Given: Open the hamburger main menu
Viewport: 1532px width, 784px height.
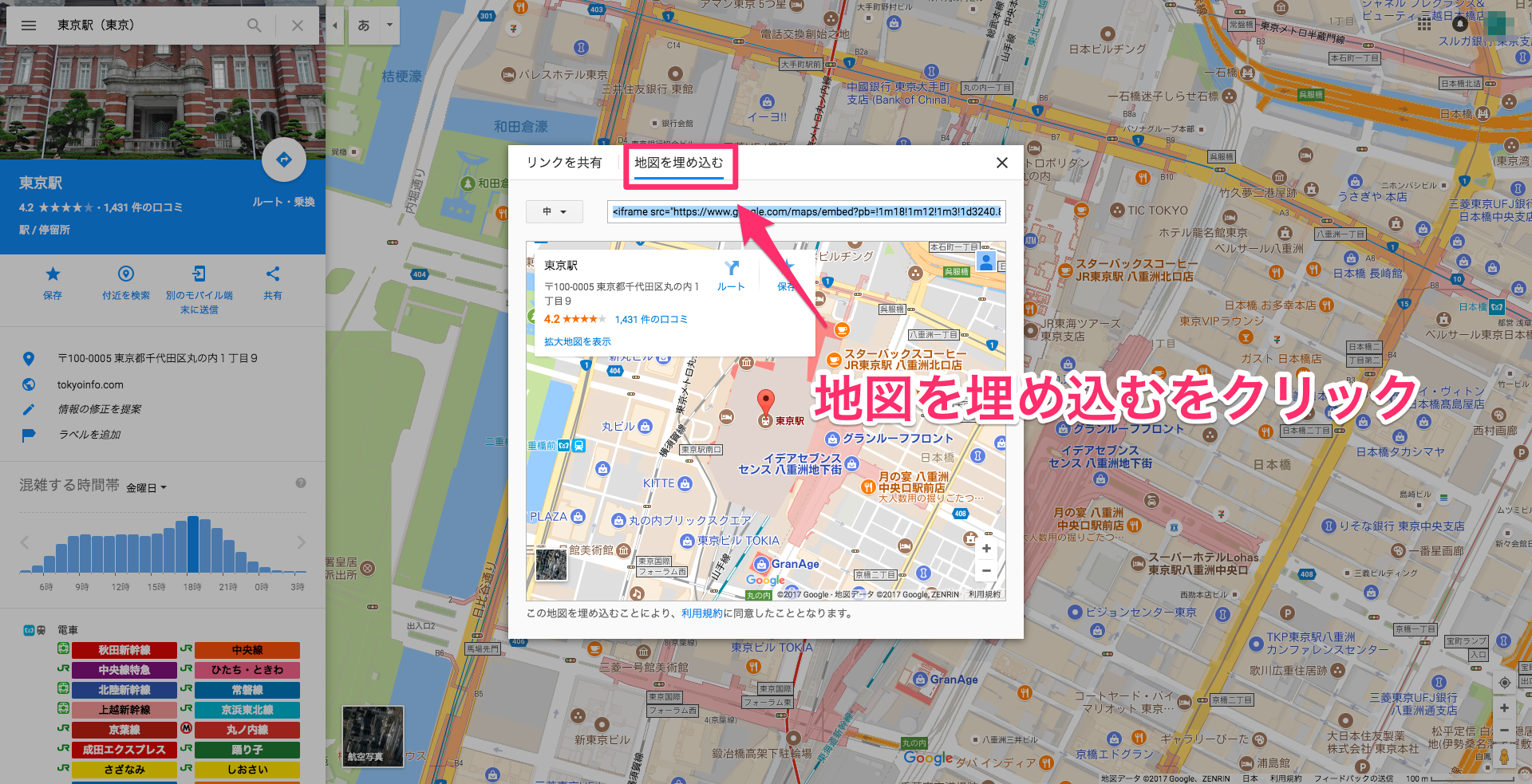Looking at the screenshot, I should pyautogui.click(x=29, y=26).
